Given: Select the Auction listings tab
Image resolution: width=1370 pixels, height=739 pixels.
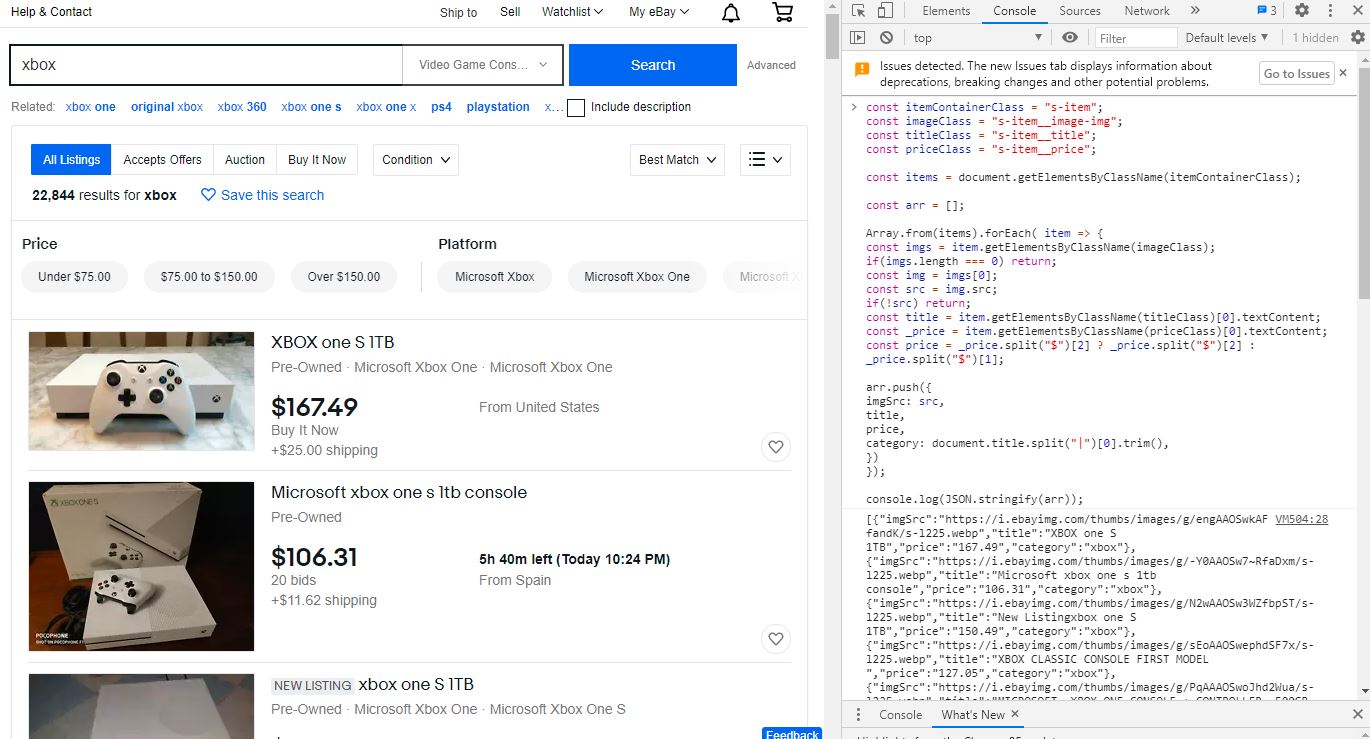Looking at the screenshot, I should [x=244, y=159].
